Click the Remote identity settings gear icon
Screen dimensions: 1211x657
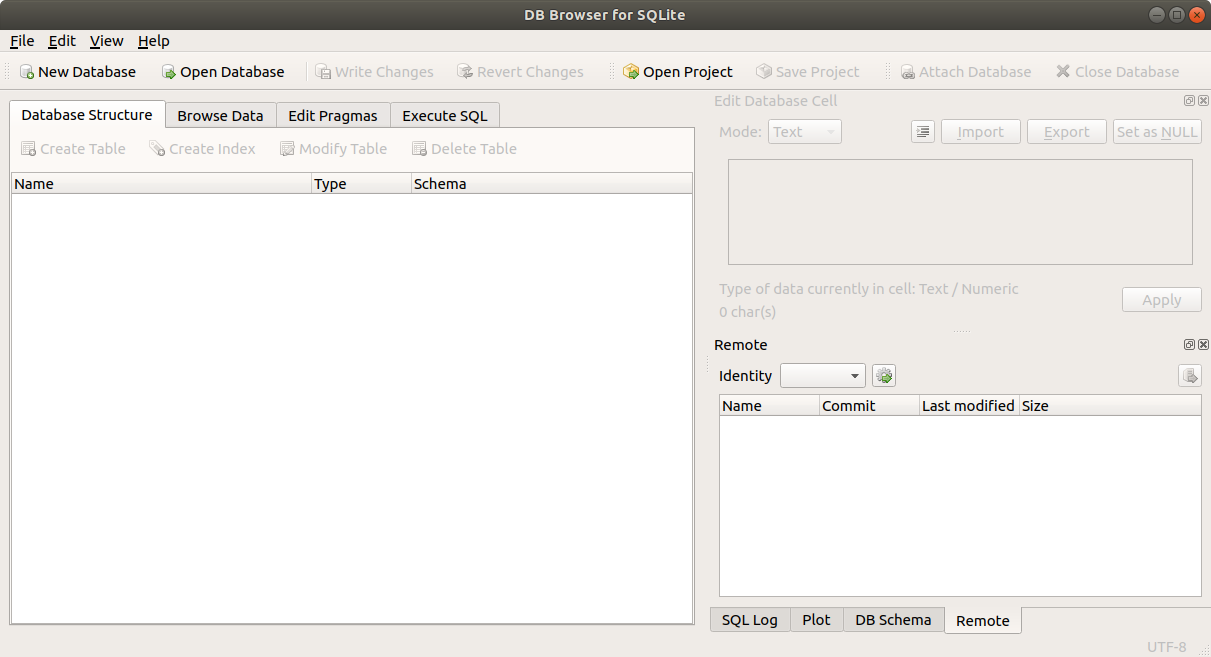tap(884, 376)
